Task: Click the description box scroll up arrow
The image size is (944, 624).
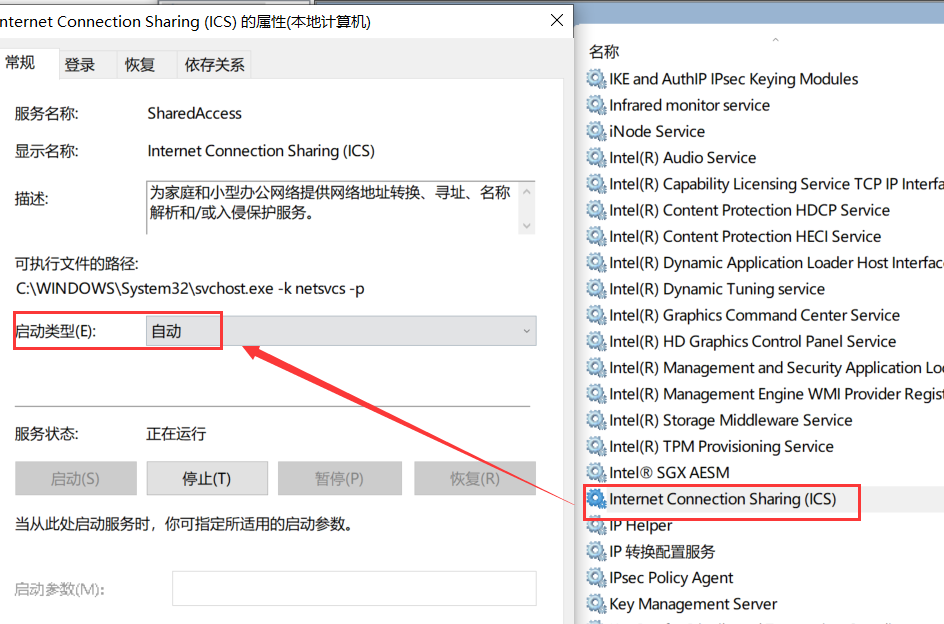Action: point(527,192)
